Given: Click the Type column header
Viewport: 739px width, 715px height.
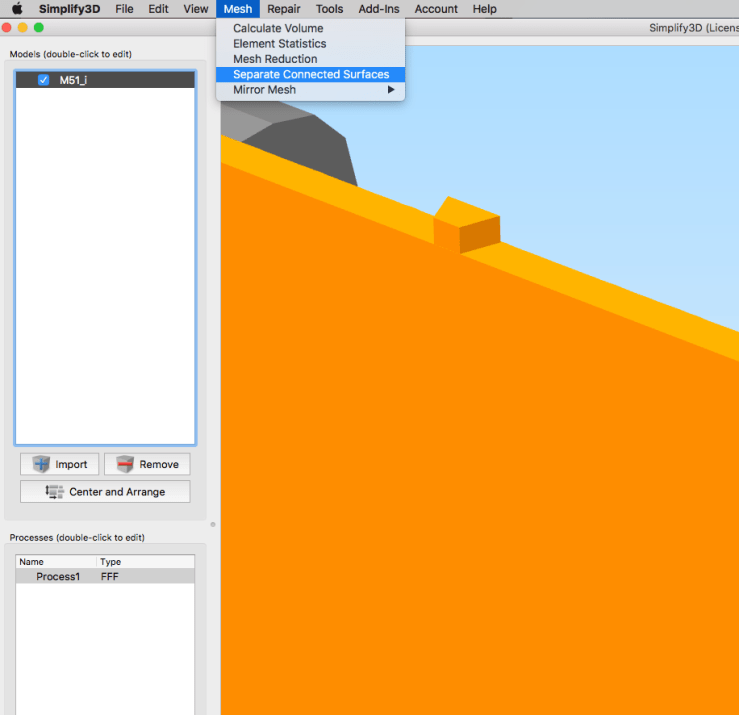Looking at the screenshot, I should tap(146, 562).
